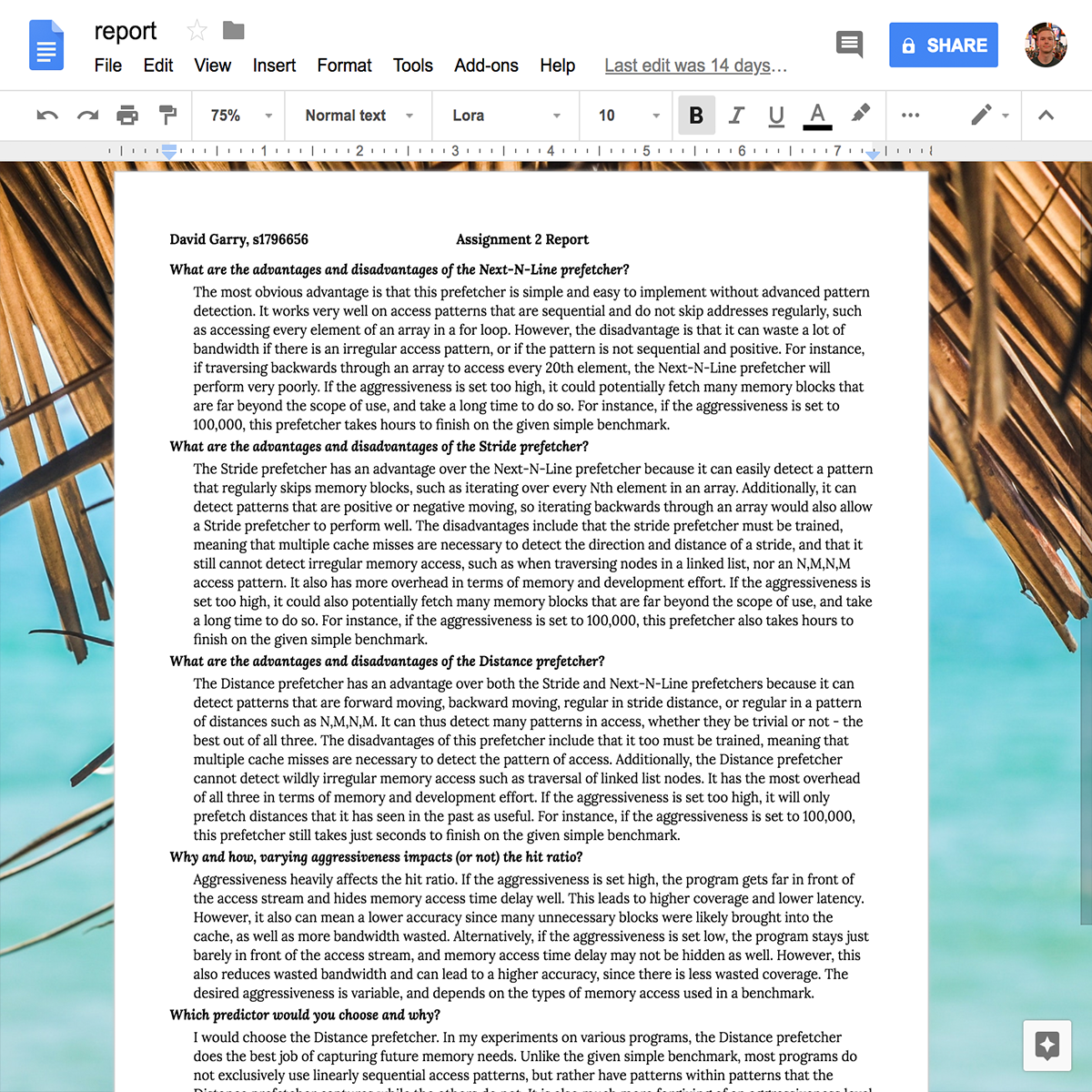Open the comment history
The width and height of the screenshot is (1092, 1092).
coord(849,44)
